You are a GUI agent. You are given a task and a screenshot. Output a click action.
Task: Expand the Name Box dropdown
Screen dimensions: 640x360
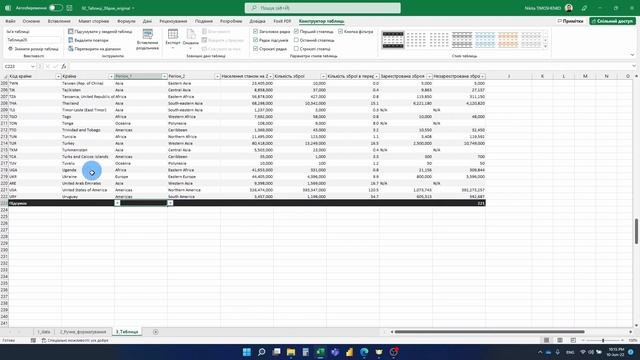[33, 66]
